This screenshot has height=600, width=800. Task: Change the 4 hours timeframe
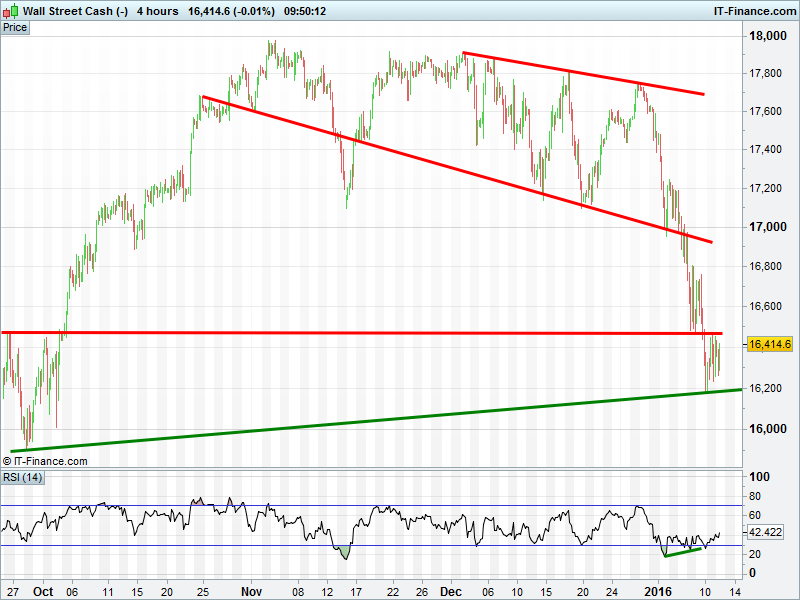(157, 11)
